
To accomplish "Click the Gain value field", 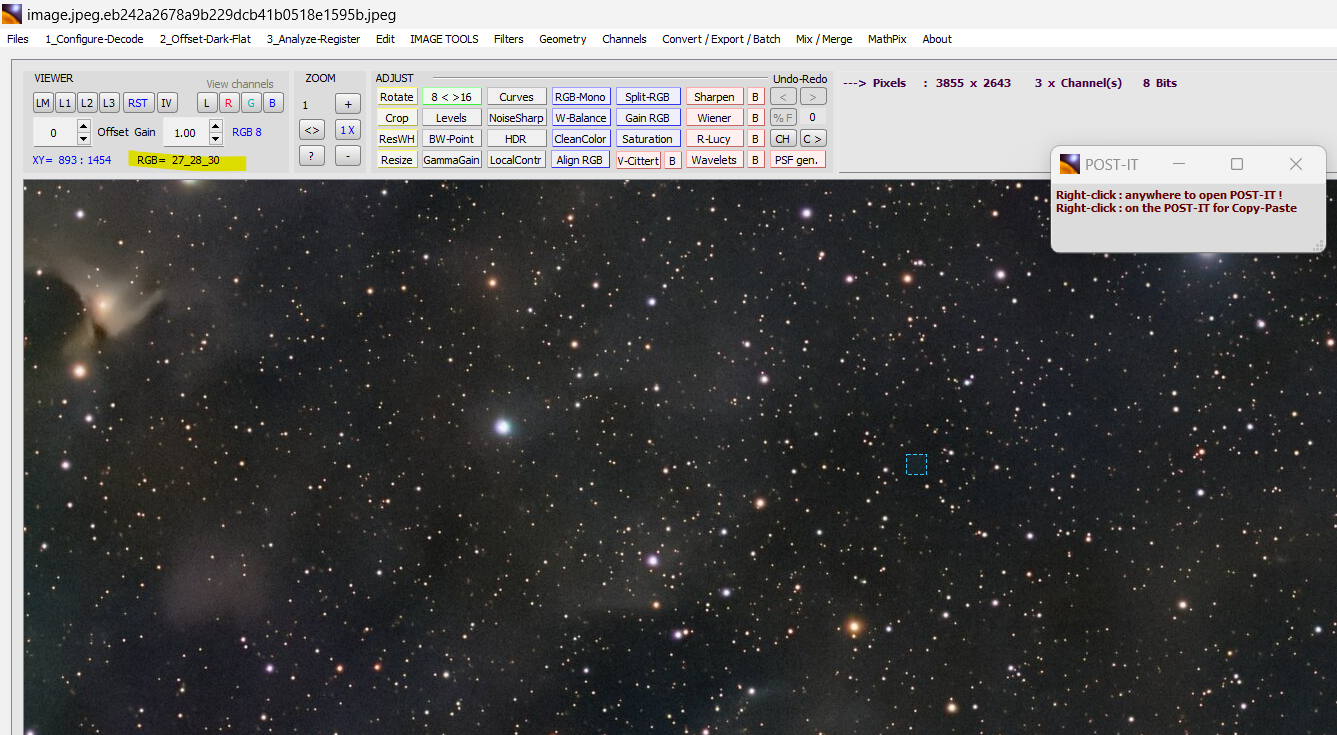I will 185,132.
